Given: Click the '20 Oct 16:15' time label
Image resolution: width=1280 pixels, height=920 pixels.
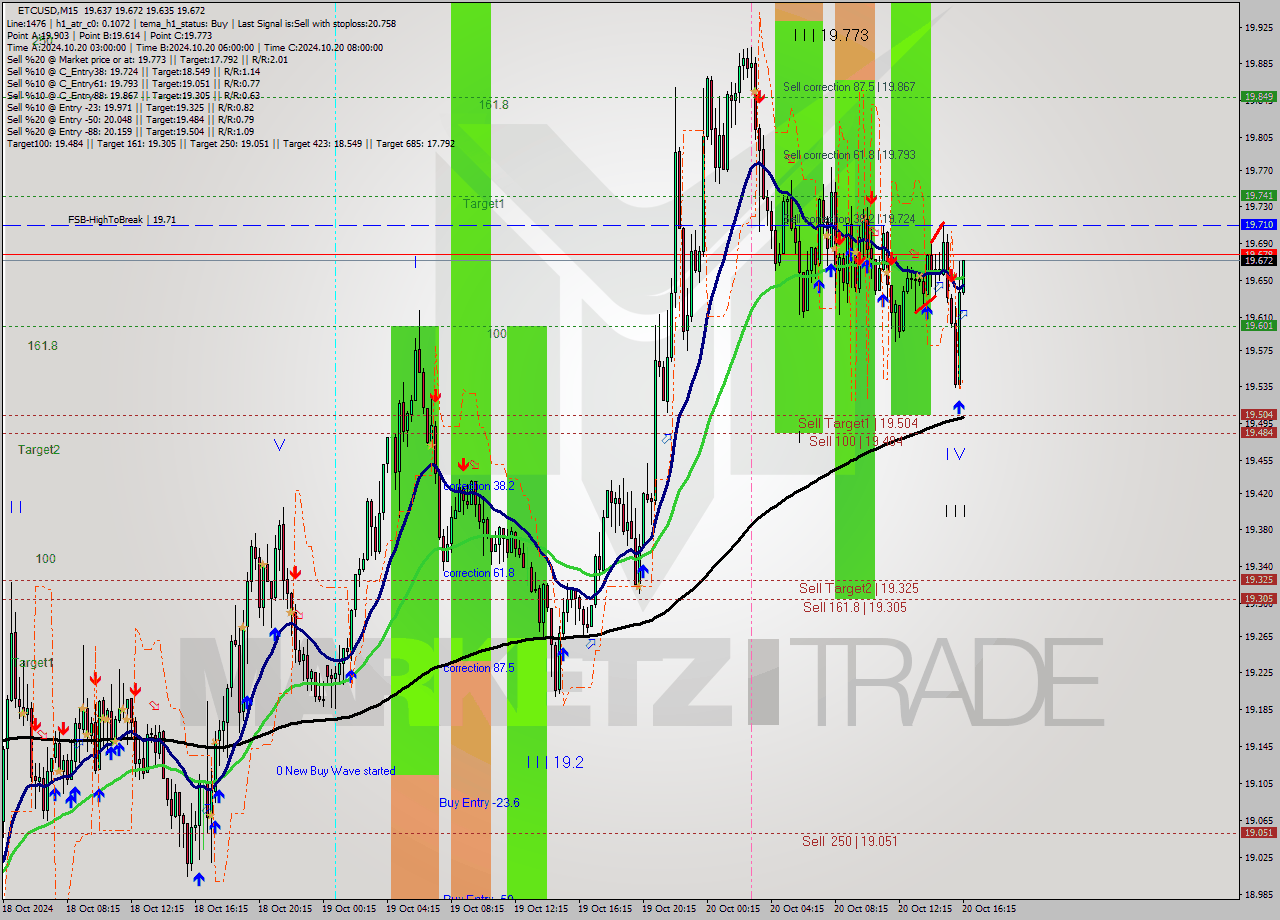Looking at the screenshot, I should click(x=988, y=909).
